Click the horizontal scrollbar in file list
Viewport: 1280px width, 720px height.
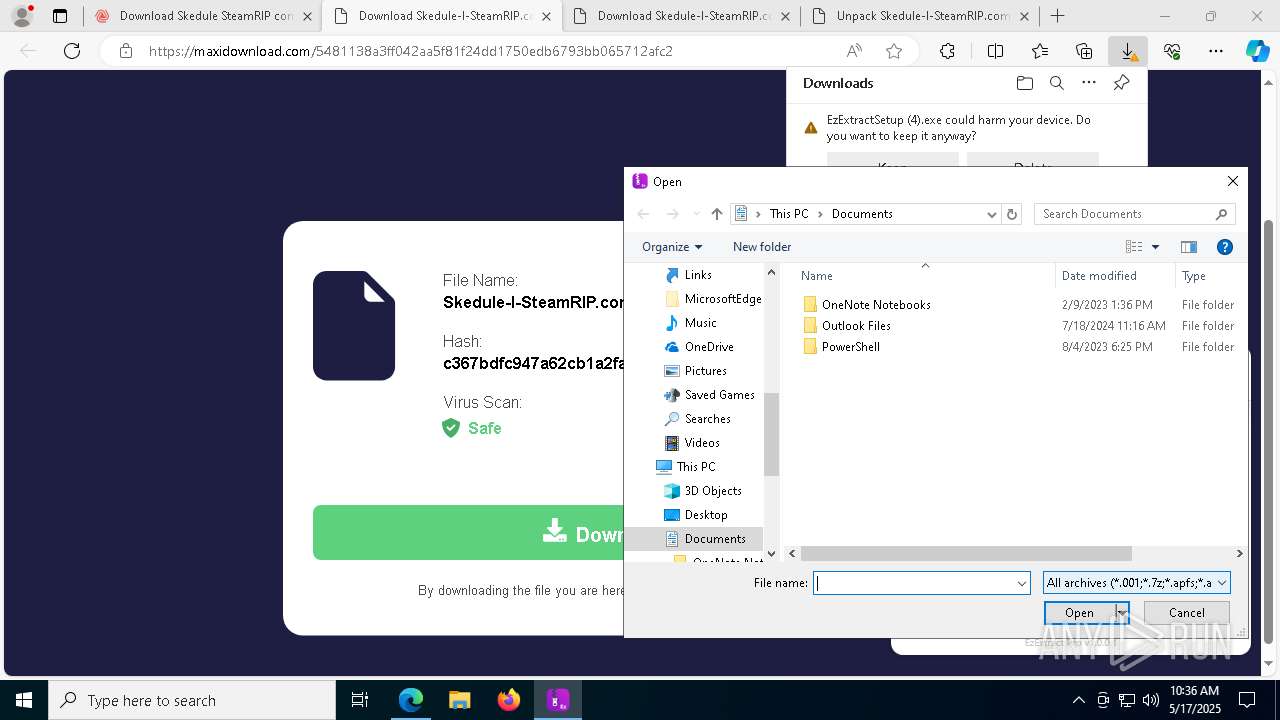coord(967,553)
